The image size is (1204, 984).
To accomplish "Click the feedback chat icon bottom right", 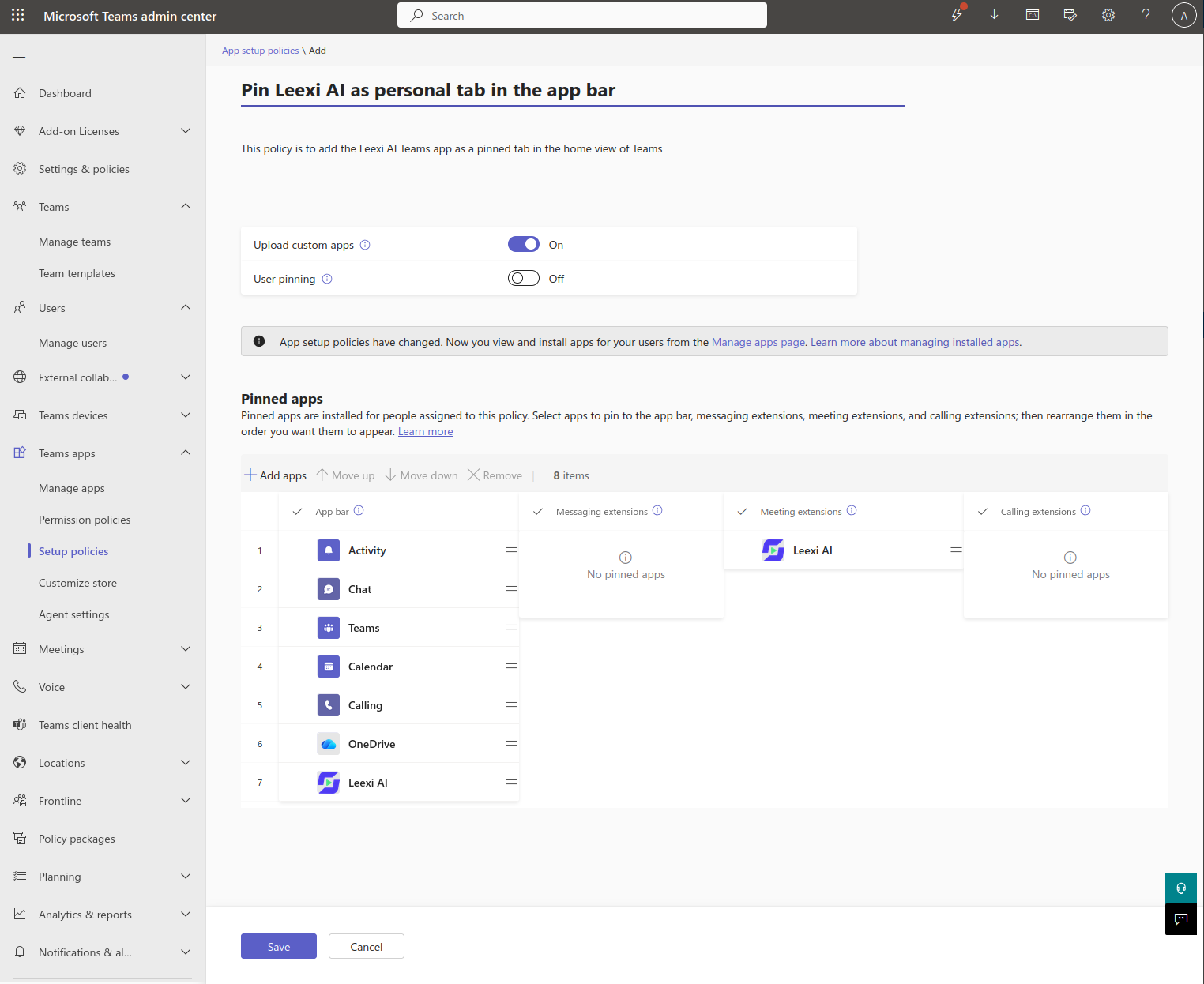I will click(x=1181, y=919).
